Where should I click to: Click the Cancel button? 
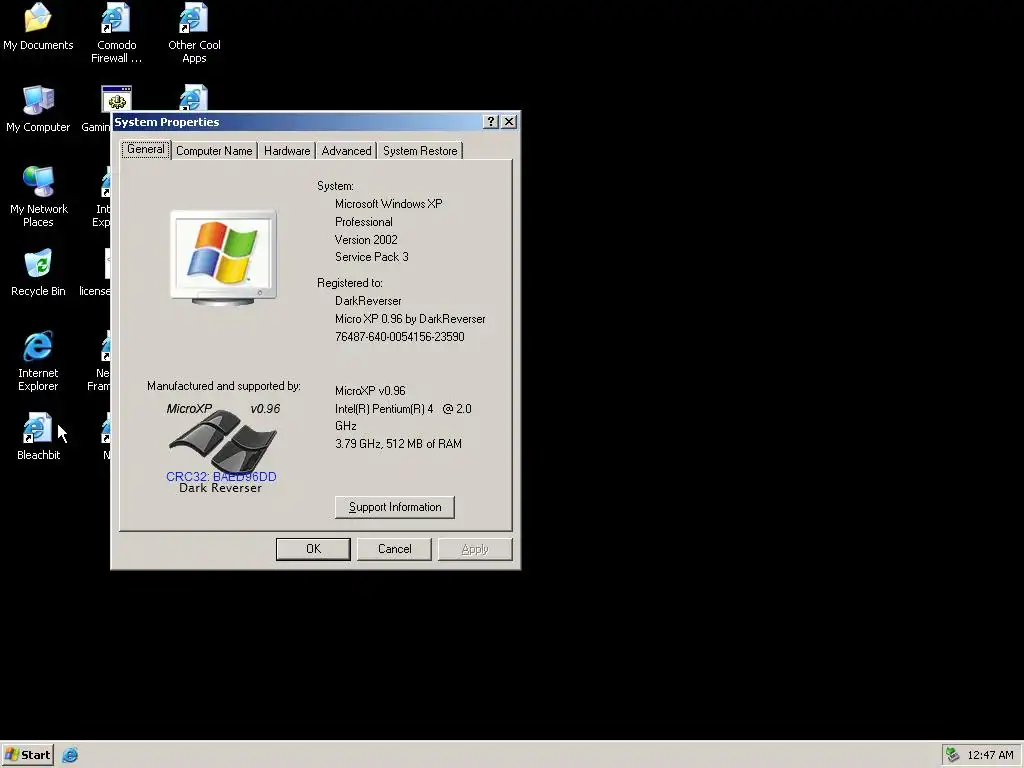click(x=394, y=549)
